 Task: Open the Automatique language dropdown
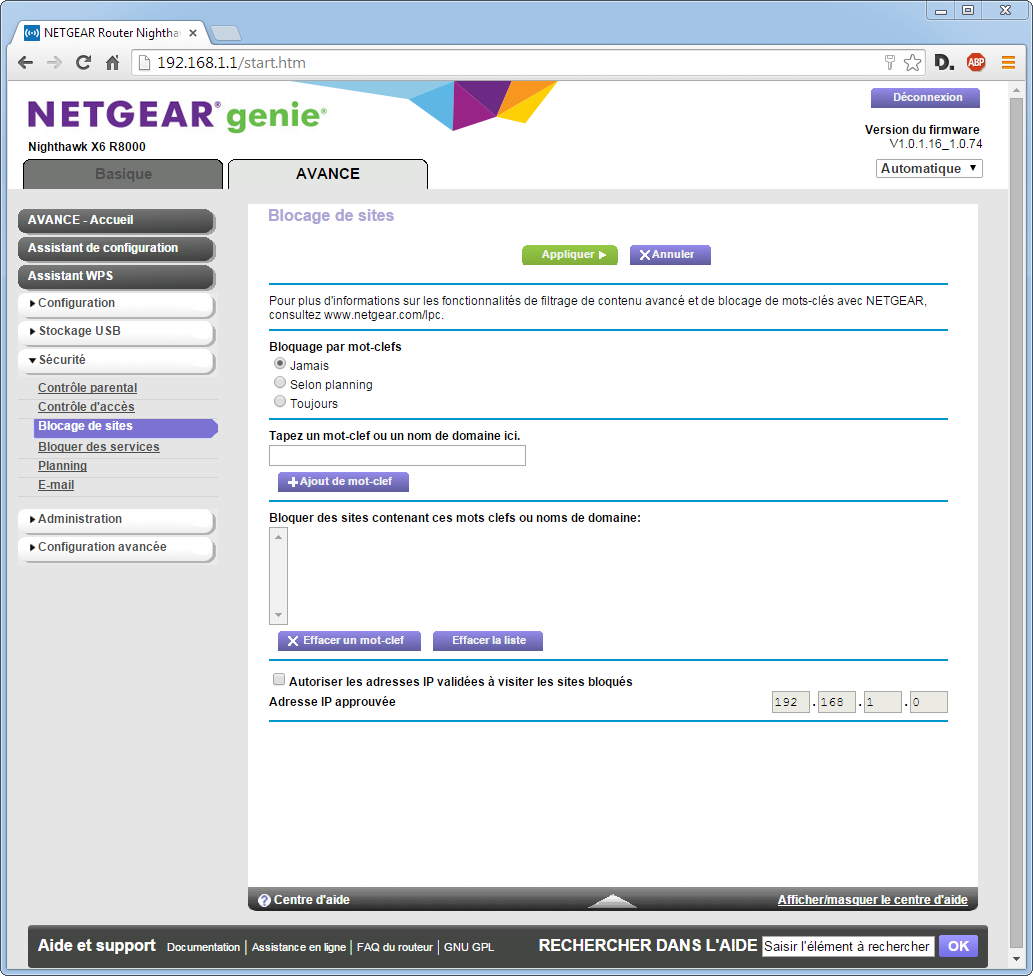929,169
